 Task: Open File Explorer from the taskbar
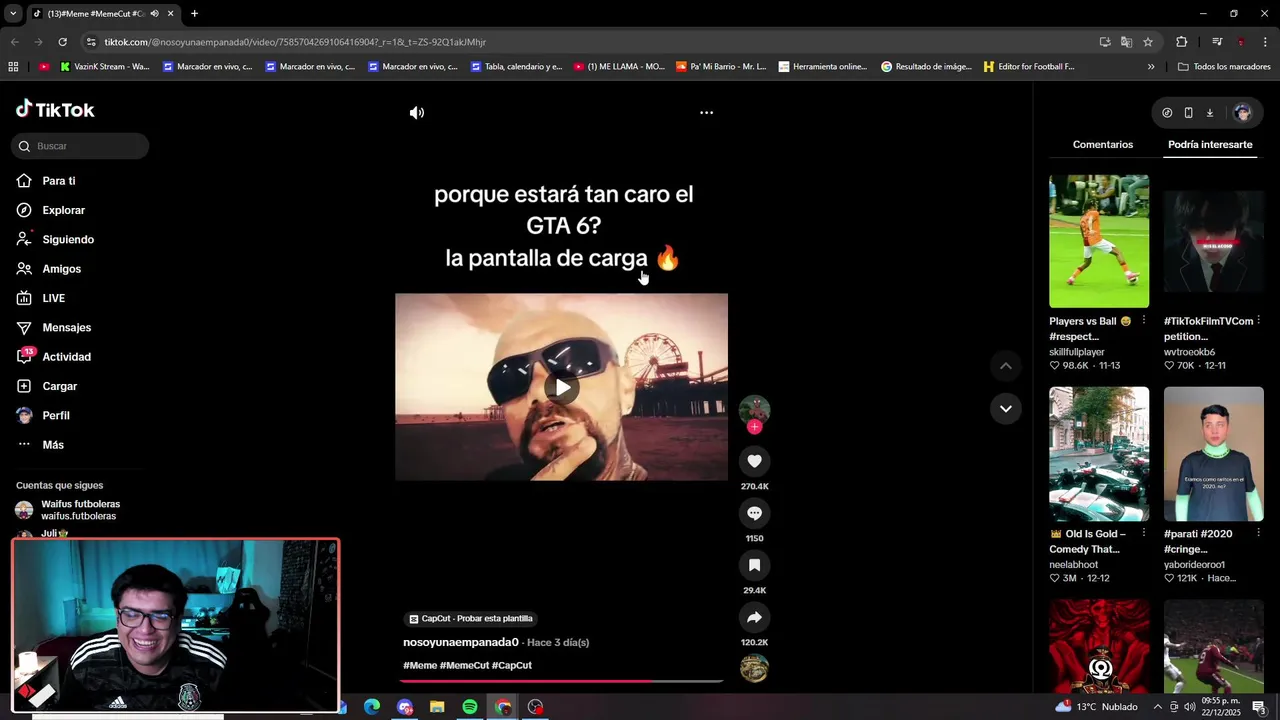(437, 707)
